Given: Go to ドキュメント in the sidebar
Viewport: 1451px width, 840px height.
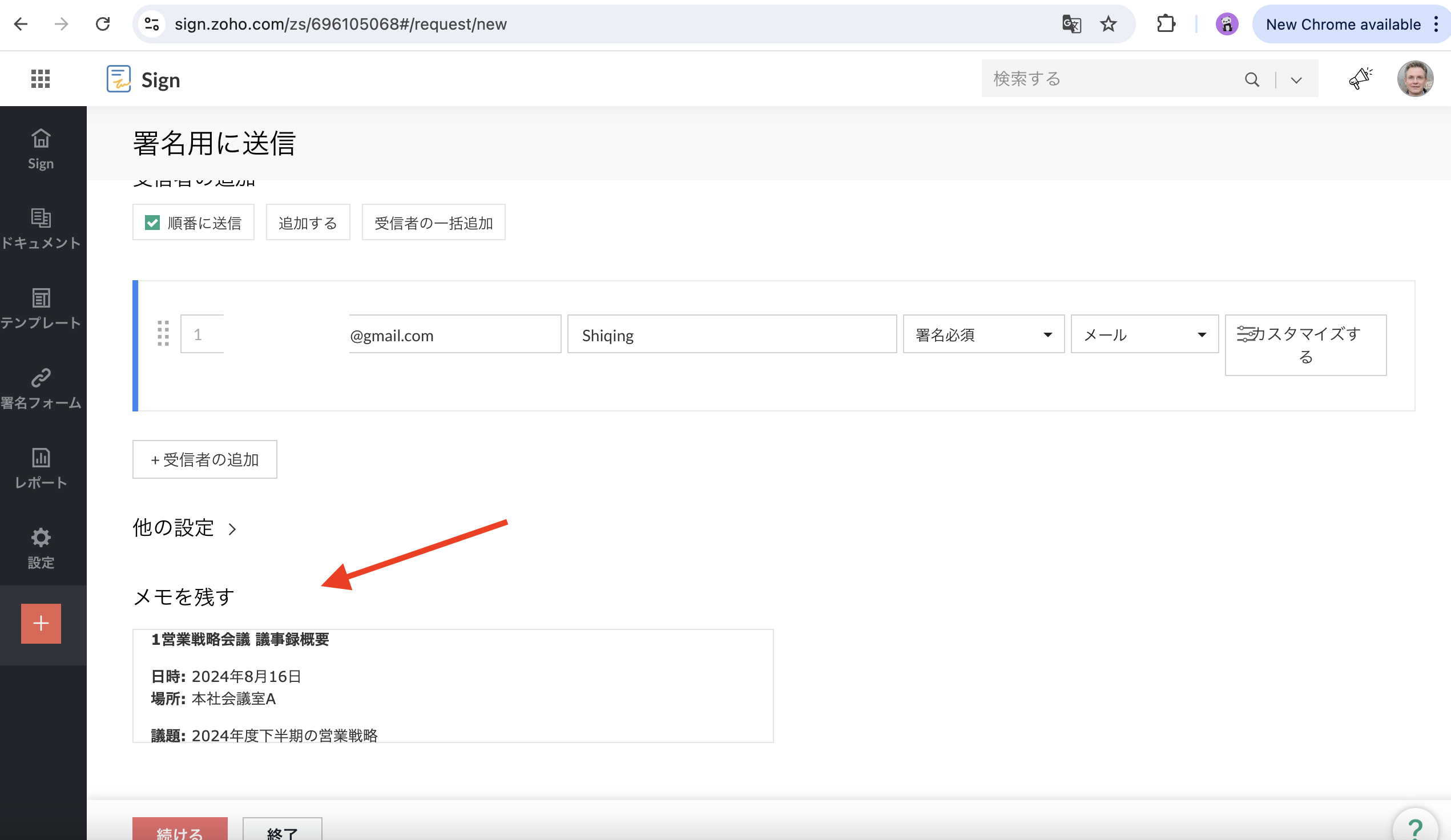Looking at the screenshot, I should [41, 229].
